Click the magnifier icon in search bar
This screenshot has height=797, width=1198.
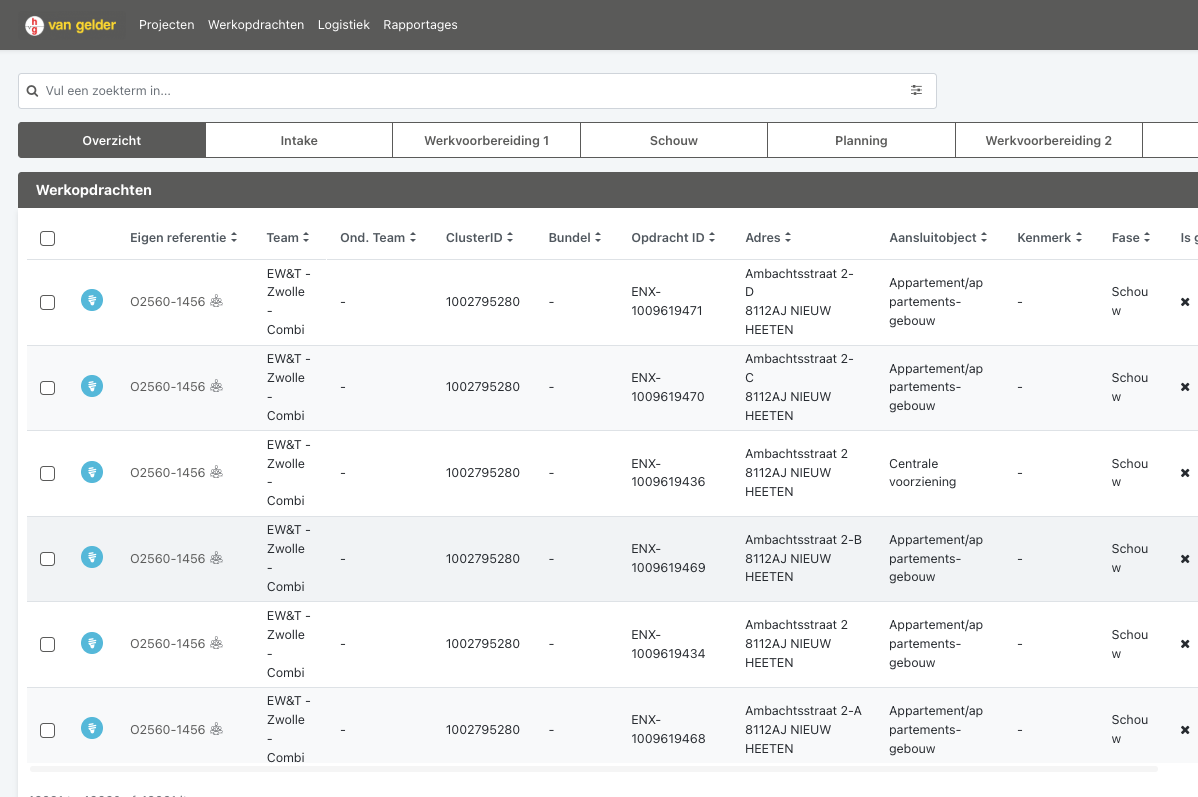(32, 91)
